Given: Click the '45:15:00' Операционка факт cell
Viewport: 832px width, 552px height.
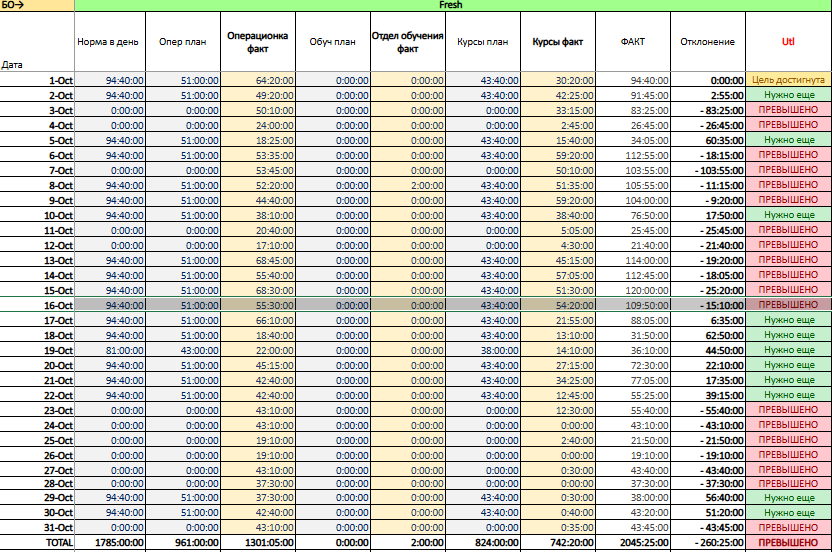Looking at the screenshot, I should click(258, 365).
